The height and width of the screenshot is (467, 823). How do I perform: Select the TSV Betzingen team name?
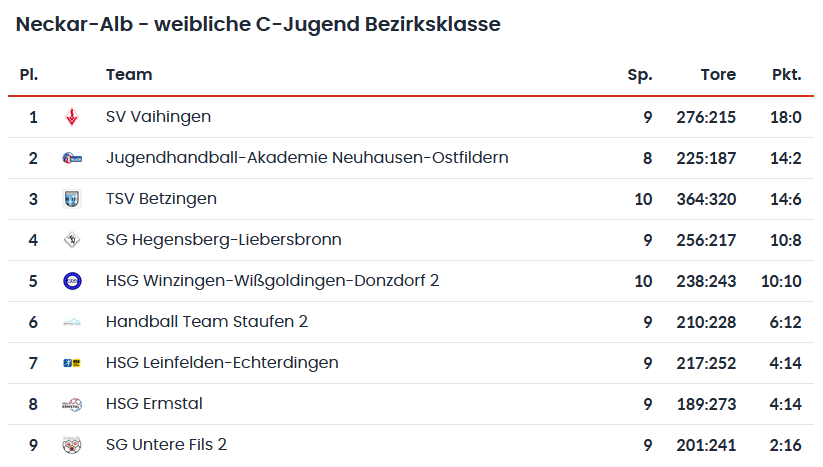(161, 199)
